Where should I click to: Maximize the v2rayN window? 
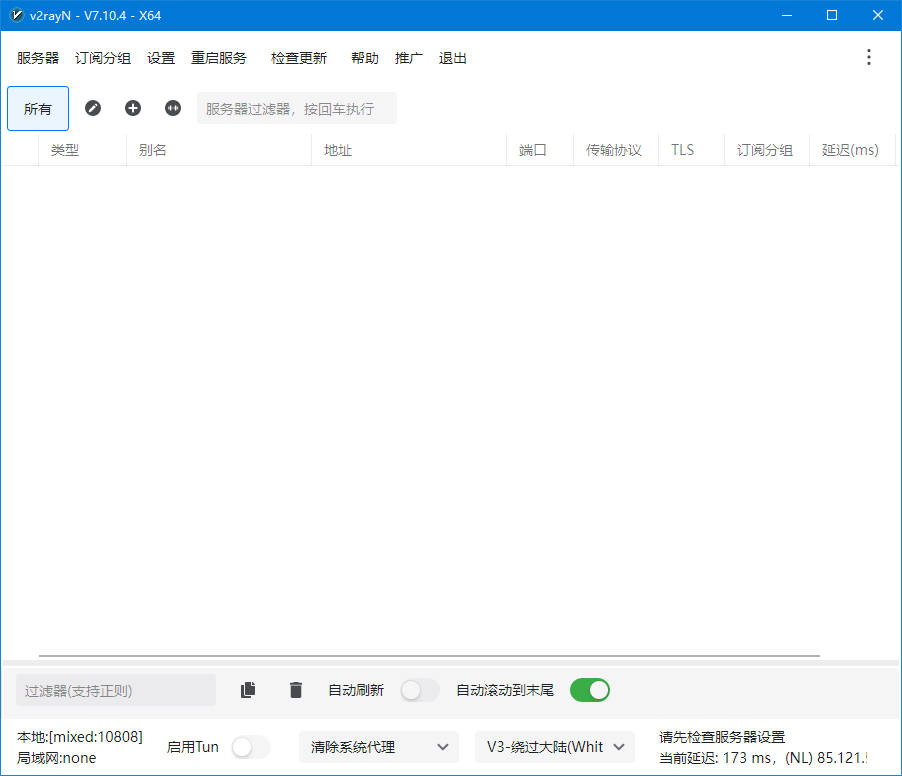pyautogui.click(x=832, y=15)
